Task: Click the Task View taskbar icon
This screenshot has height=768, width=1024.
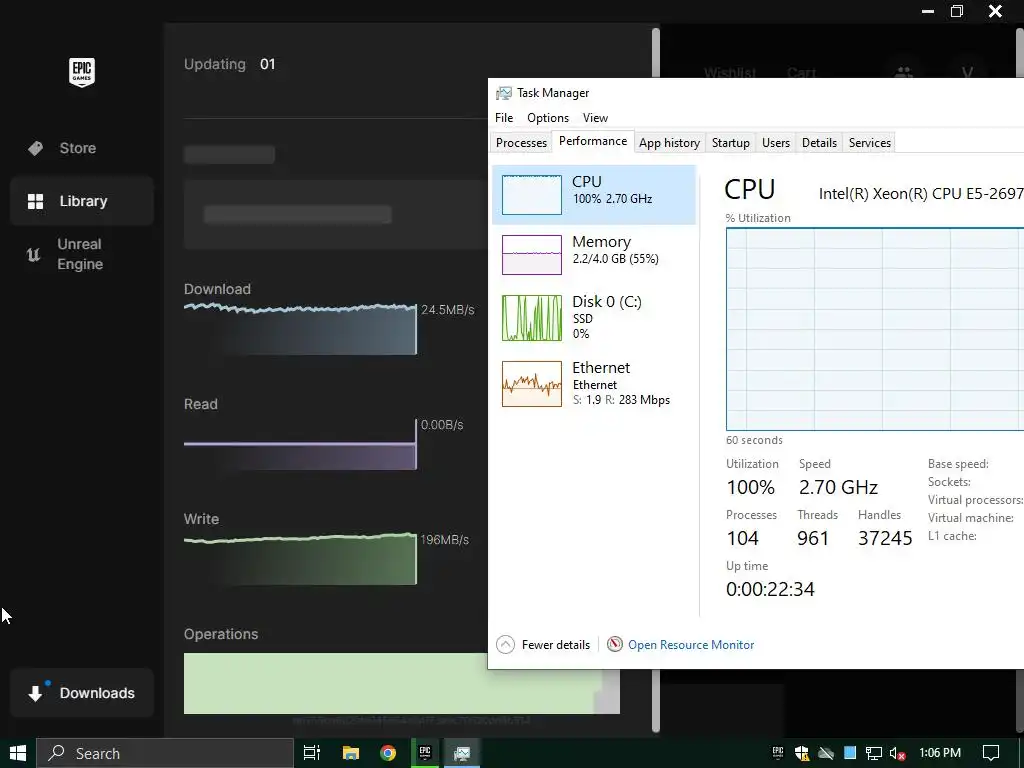Action: pyautogui.click(x=312, y=753)
